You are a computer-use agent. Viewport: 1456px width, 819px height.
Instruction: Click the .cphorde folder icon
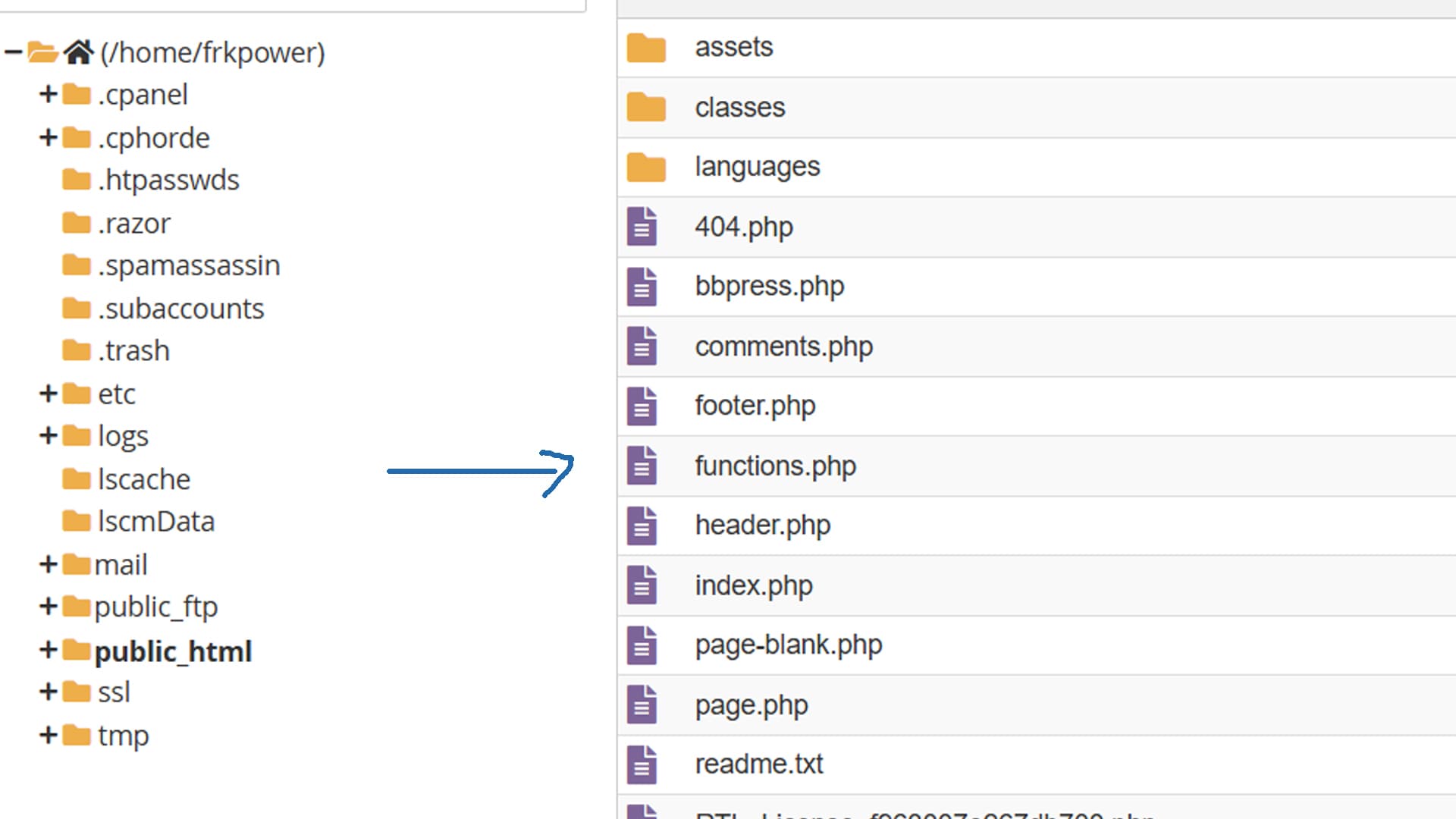tap(77, 137)
